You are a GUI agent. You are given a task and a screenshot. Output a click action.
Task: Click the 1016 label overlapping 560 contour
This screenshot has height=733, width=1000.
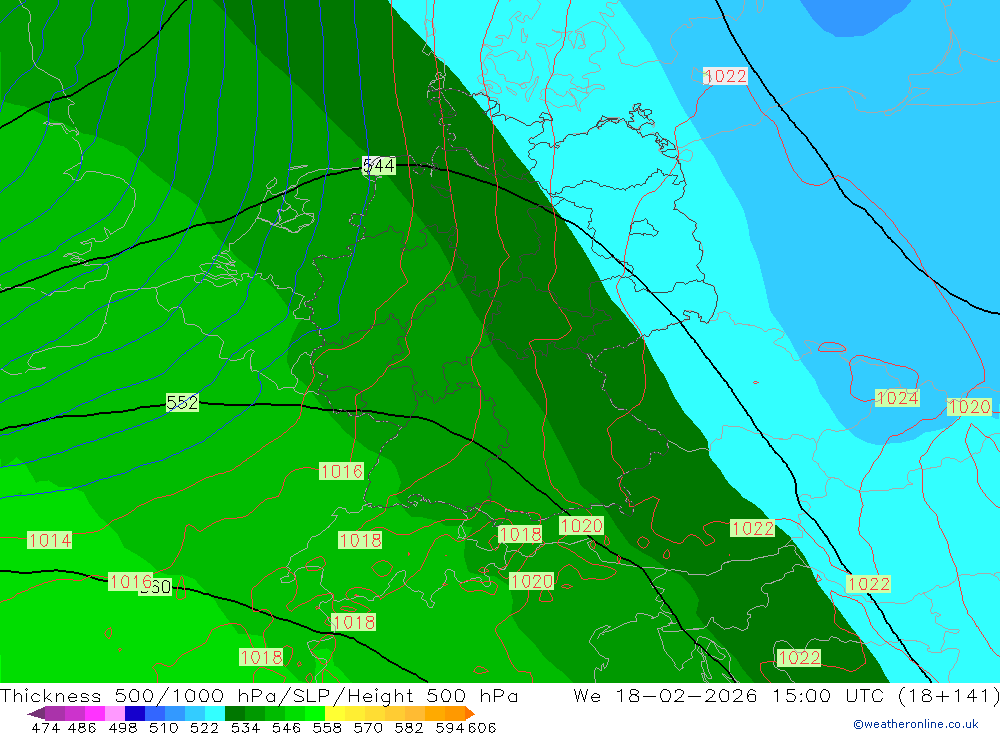pos(131,582)
